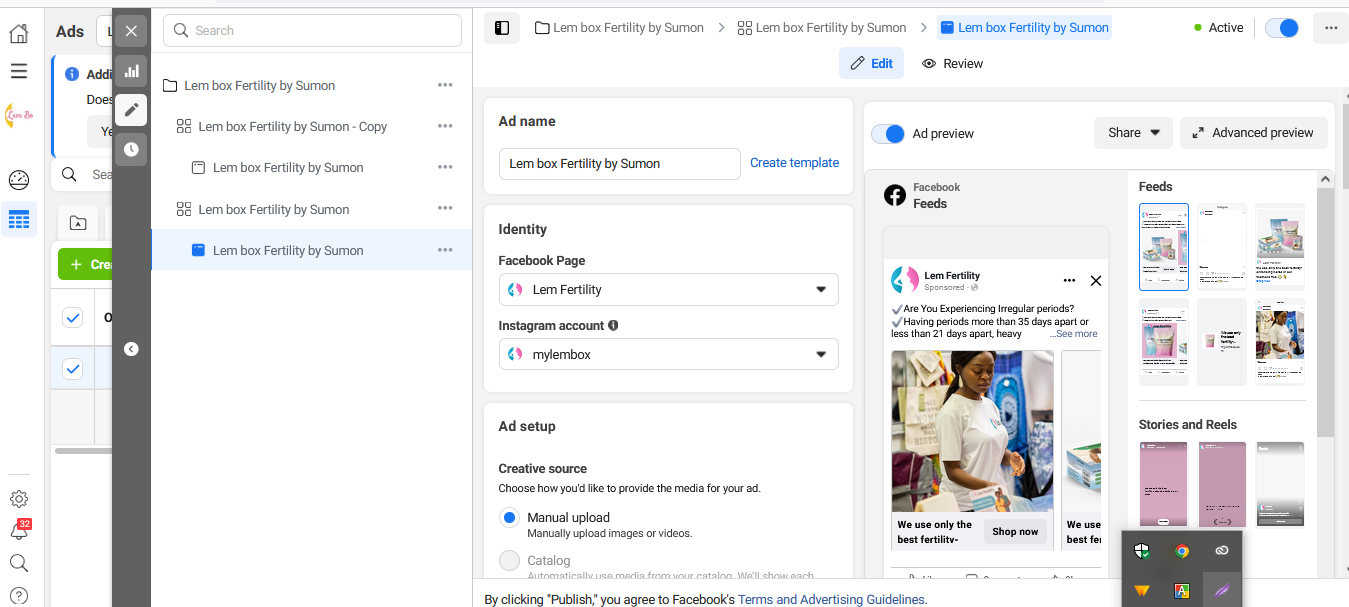
Task: Click the campaign breadcrumb with folder icon
Action: click(619, 28)
